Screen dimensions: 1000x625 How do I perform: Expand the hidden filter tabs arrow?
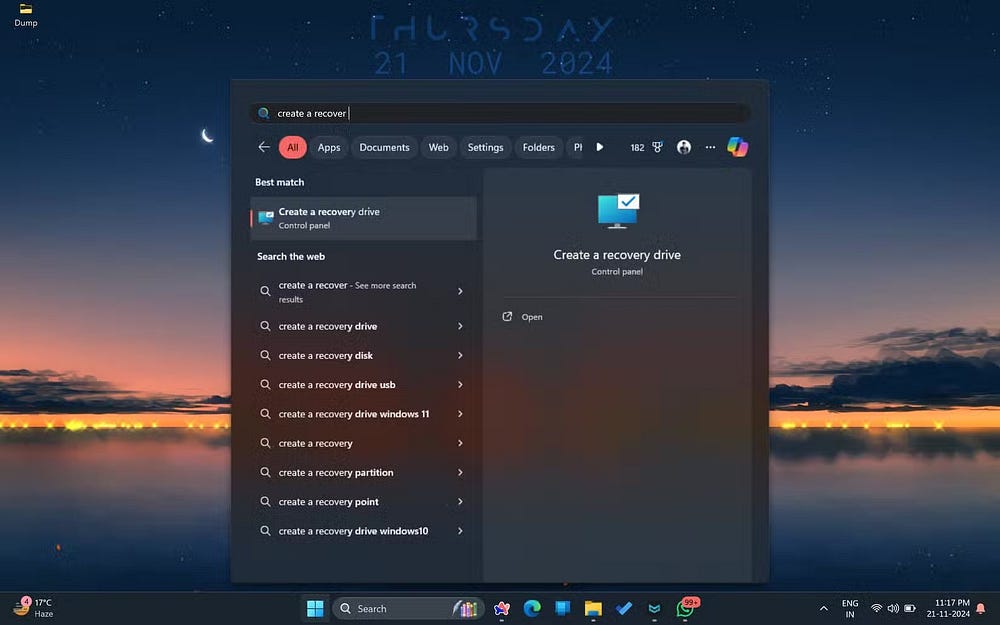pos(600,147)
